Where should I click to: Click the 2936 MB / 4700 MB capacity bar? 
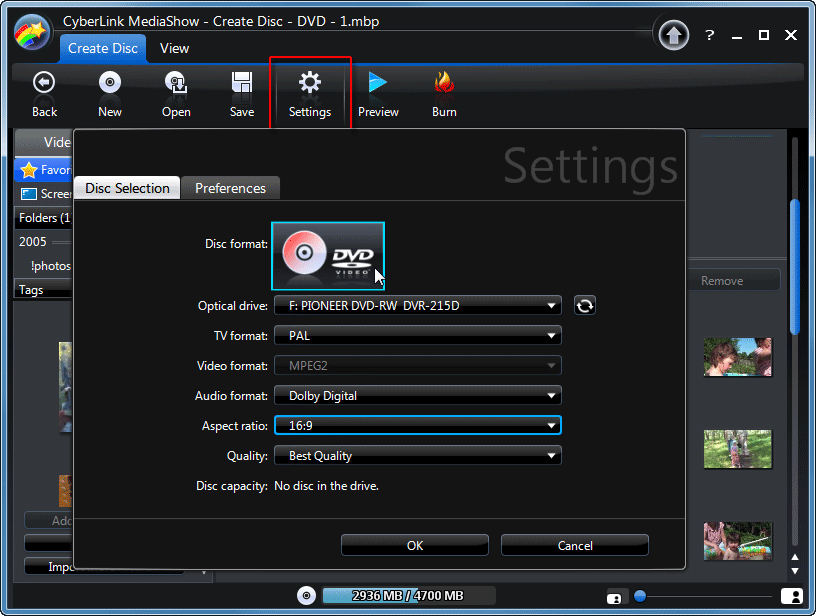pyautogui.click(x=408, y=595)
